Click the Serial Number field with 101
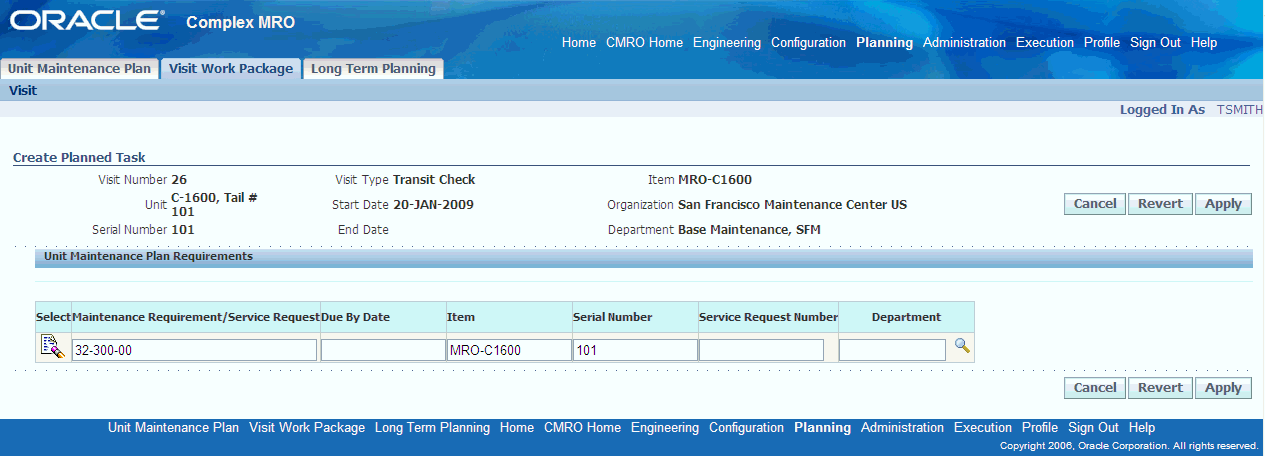The image size is (1265, 456). click(635, 350)
